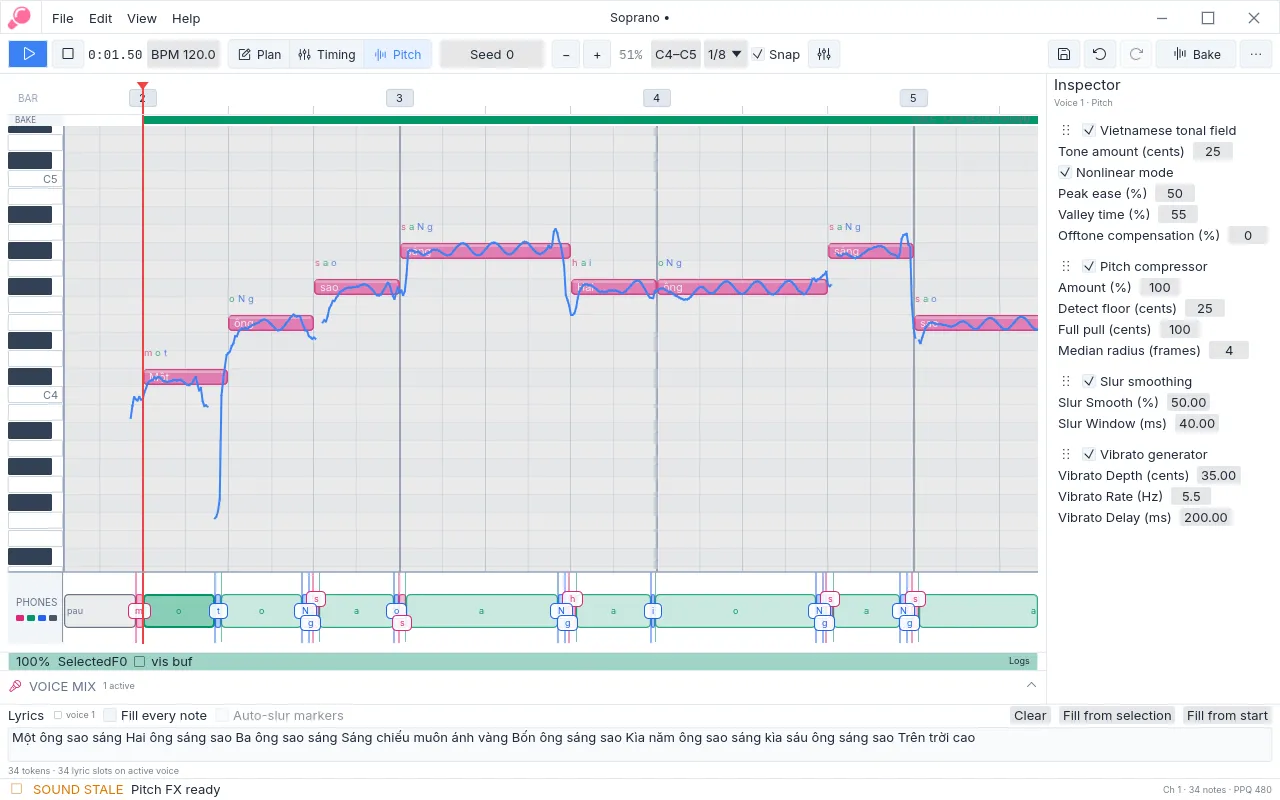The image size is (1280, 800).
Task: Stop playback with the square button
Action: tap(68, 54)
